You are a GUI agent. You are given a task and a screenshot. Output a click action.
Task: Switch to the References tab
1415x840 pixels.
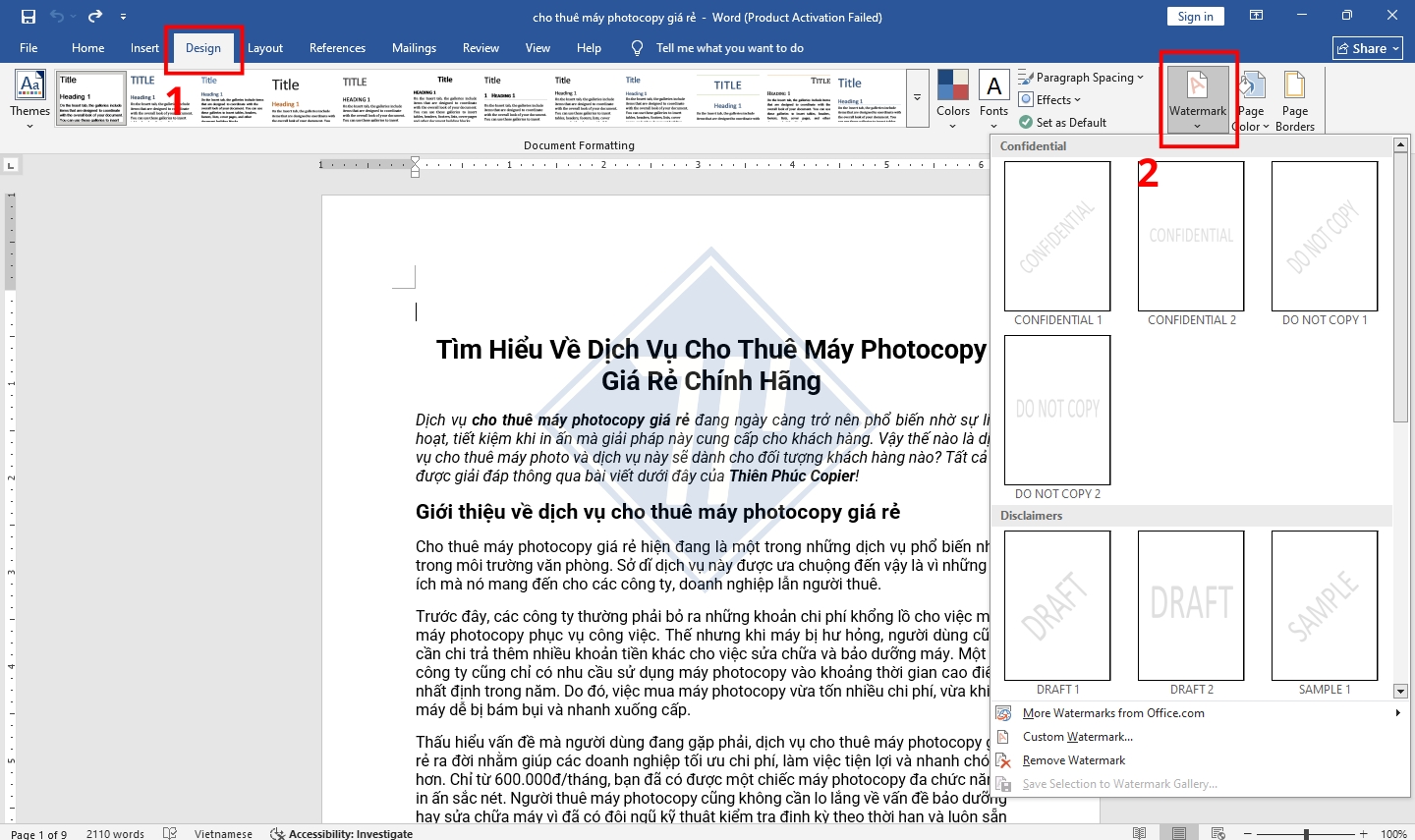[337, 47]
